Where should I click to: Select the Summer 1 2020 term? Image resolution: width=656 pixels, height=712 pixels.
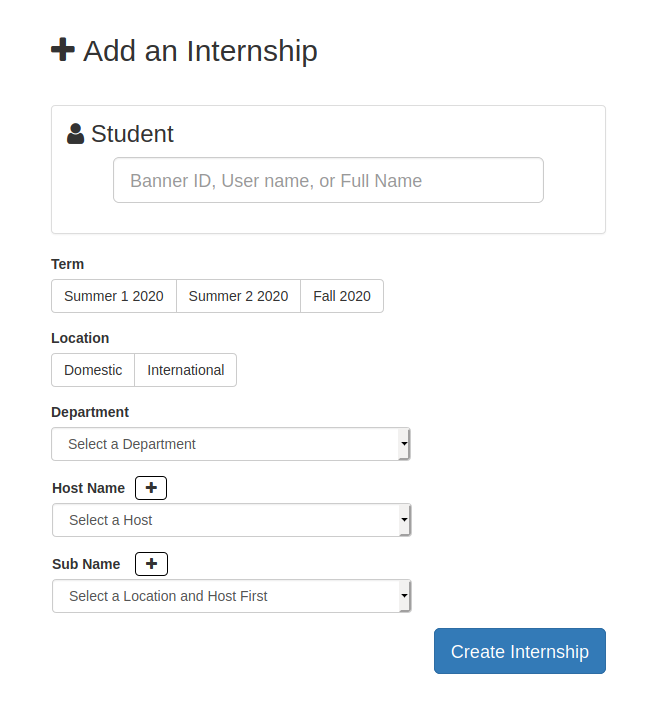tap(113, 296)
